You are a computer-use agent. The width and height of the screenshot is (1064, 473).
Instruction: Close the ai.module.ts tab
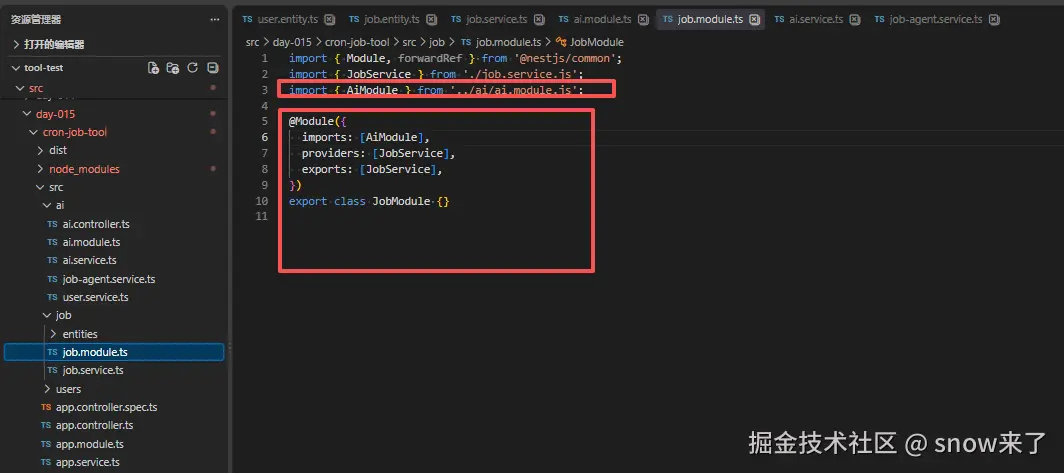pos(643,19)
